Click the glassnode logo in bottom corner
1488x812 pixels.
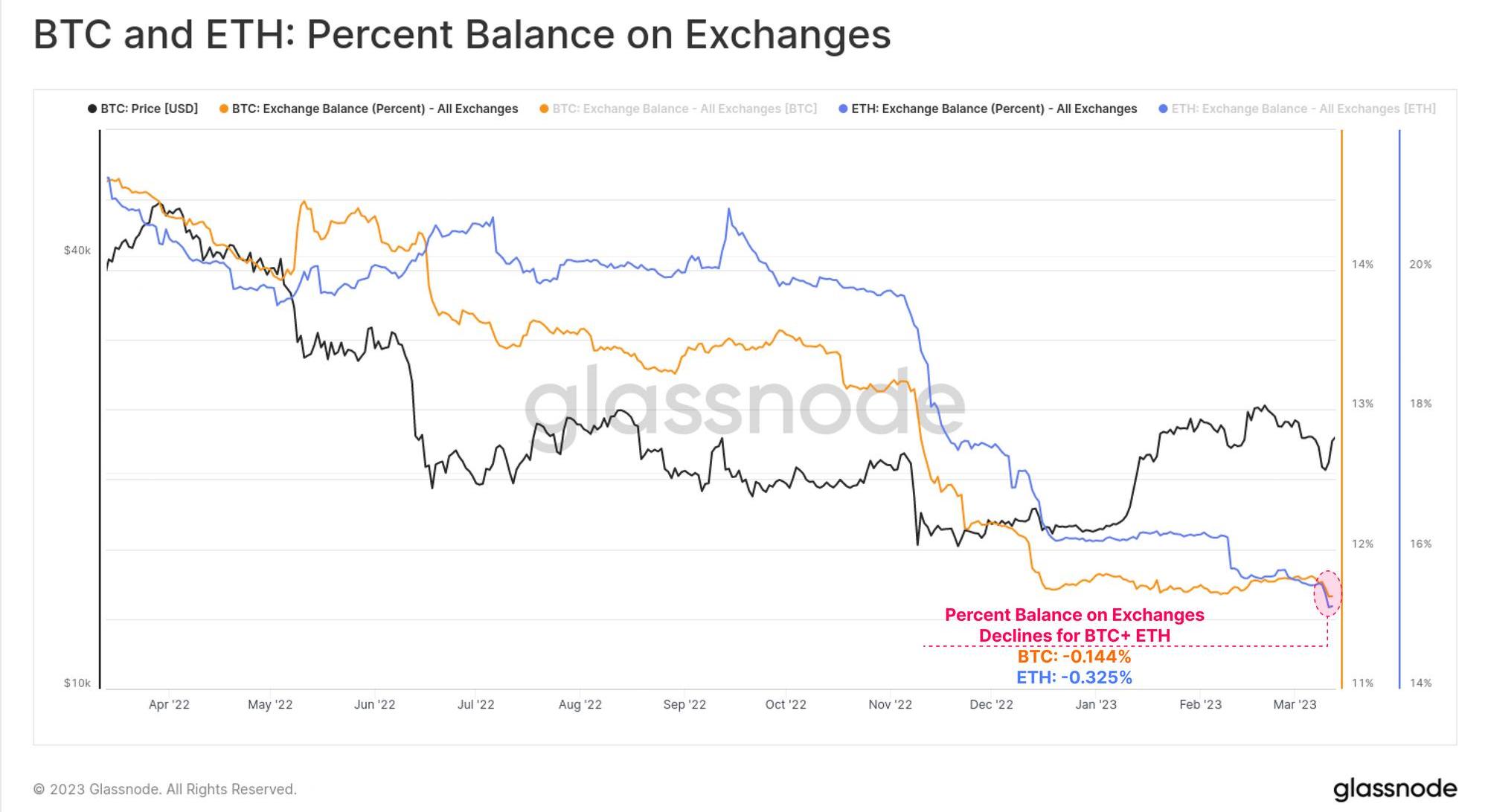(x=1394, y=790)
